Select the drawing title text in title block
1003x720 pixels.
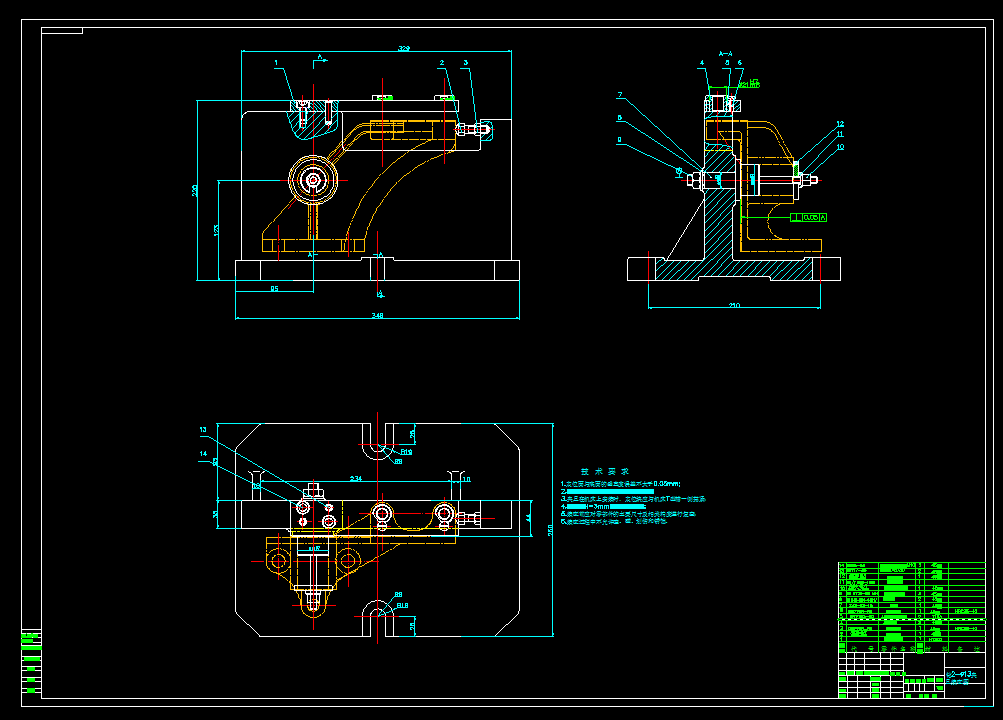click(961, 678)
